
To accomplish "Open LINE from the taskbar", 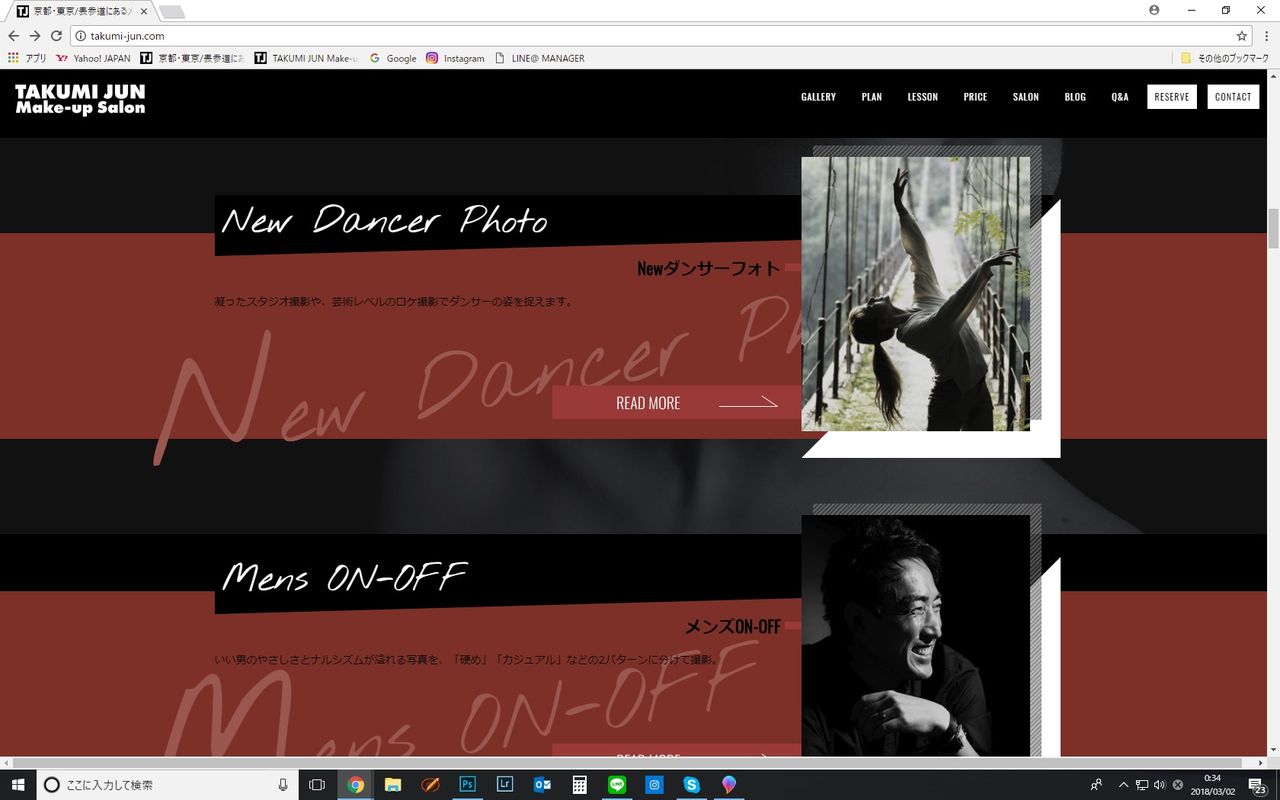I will (x=617, y=785).
